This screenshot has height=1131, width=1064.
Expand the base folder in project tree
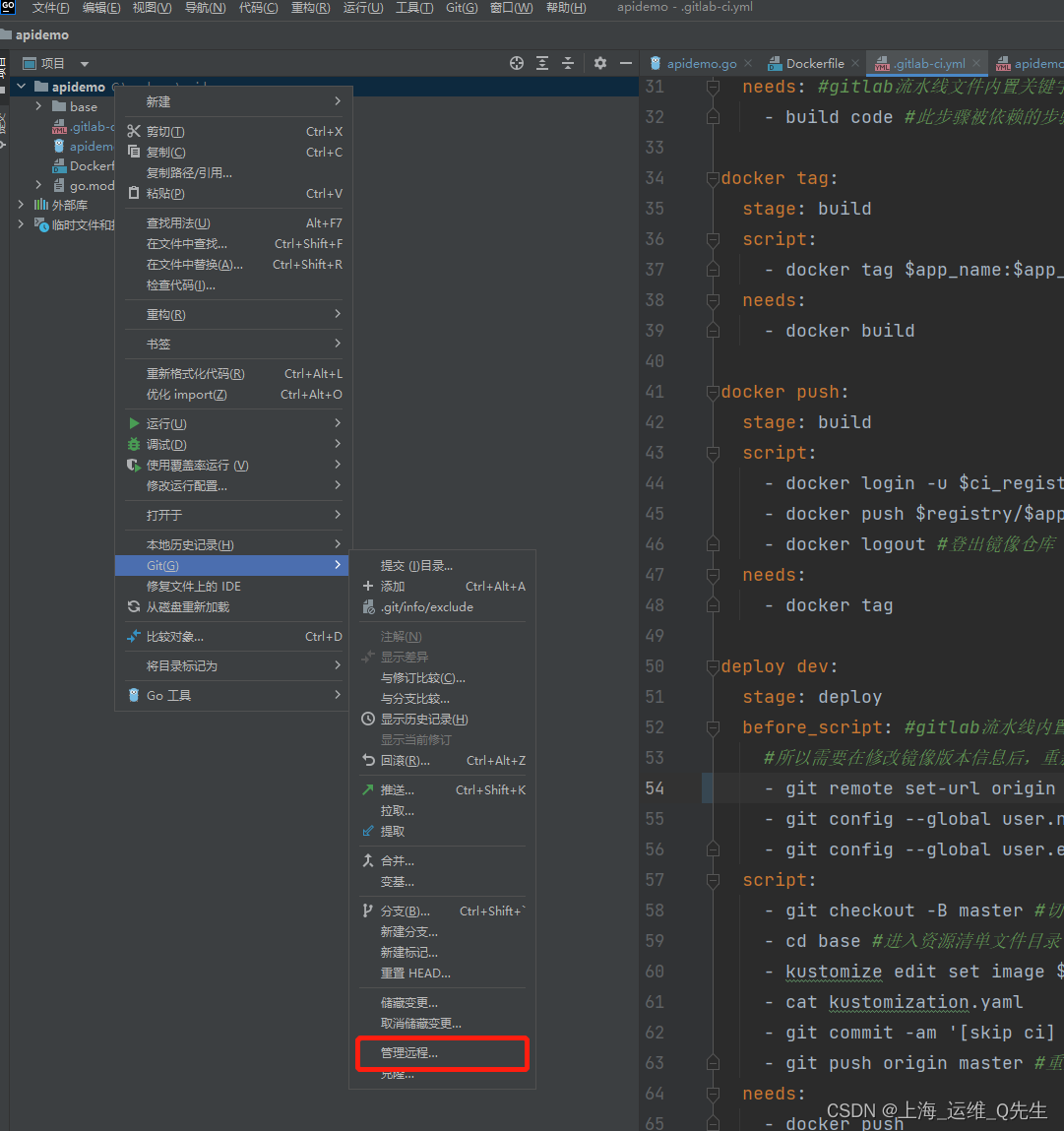39,106
